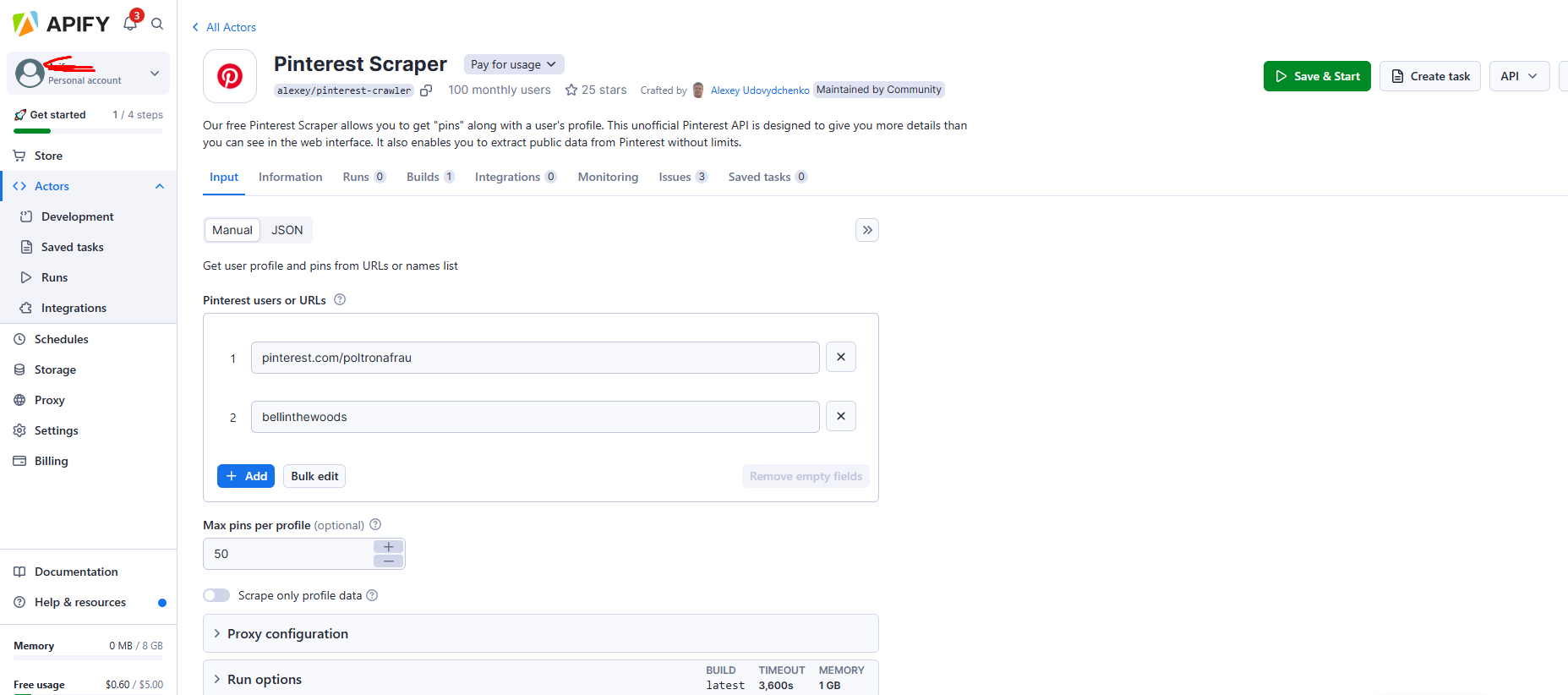1568x695 pixels.
Task: Open the Pay for usage dropdown
Action: pos(514,64)
